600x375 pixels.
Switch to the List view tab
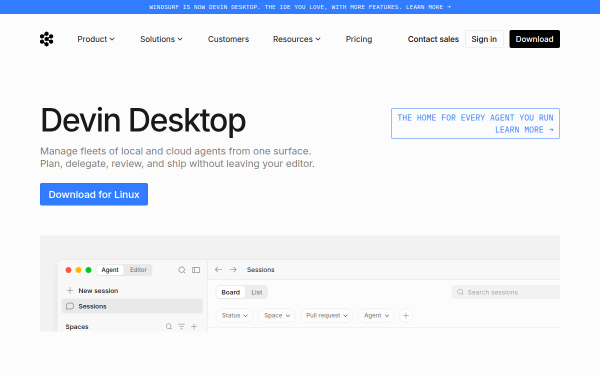tap(257, 292)
